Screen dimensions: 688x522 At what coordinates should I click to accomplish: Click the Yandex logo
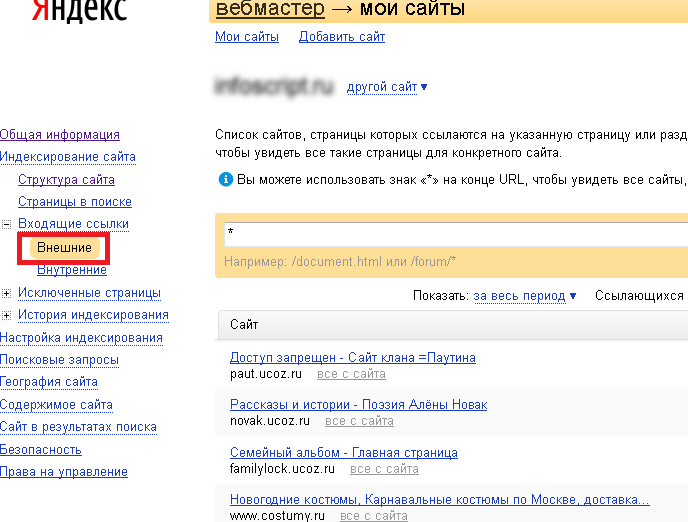pos(79,10)
